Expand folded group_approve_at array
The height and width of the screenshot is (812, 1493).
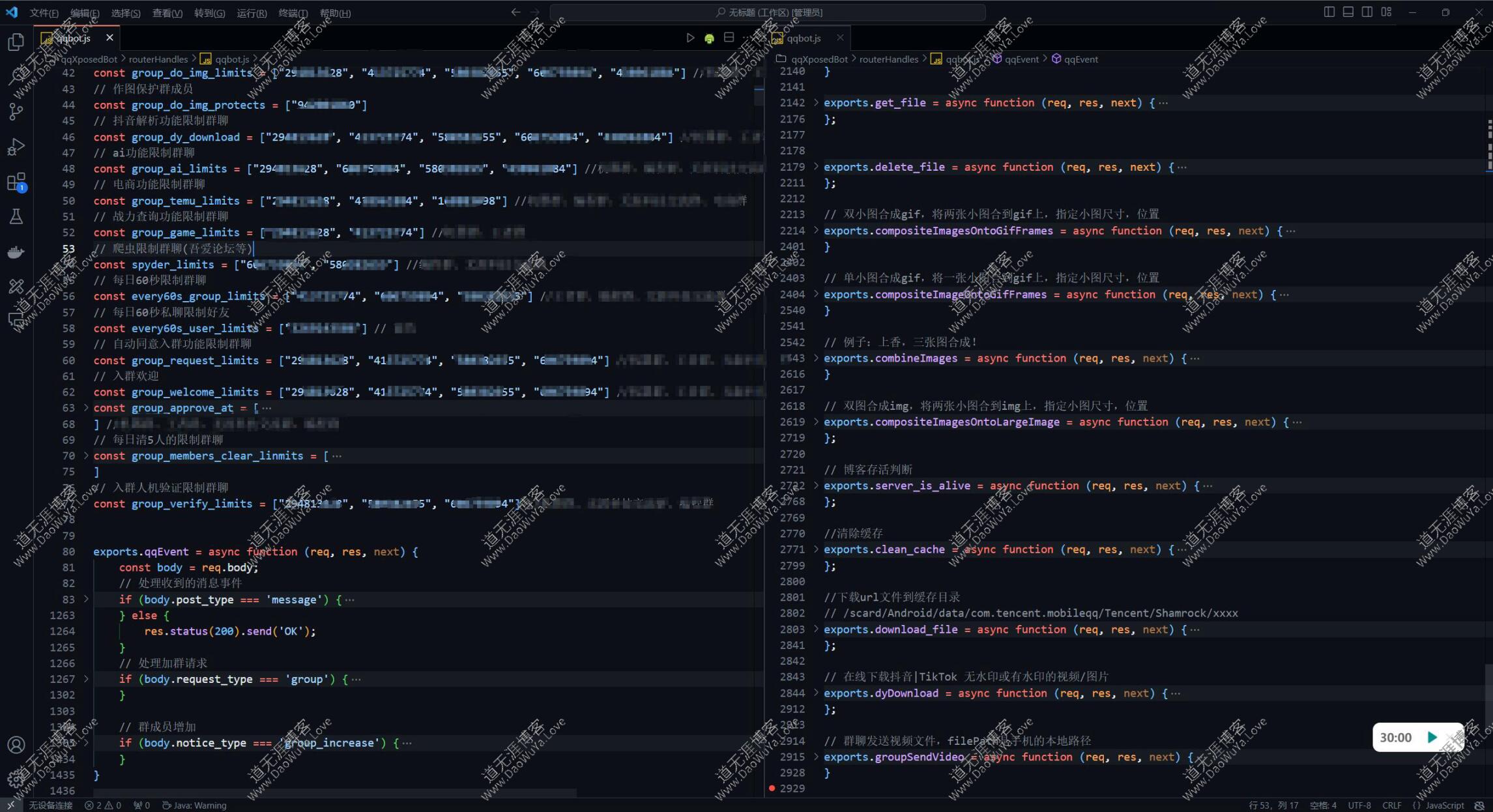[85, 408]
